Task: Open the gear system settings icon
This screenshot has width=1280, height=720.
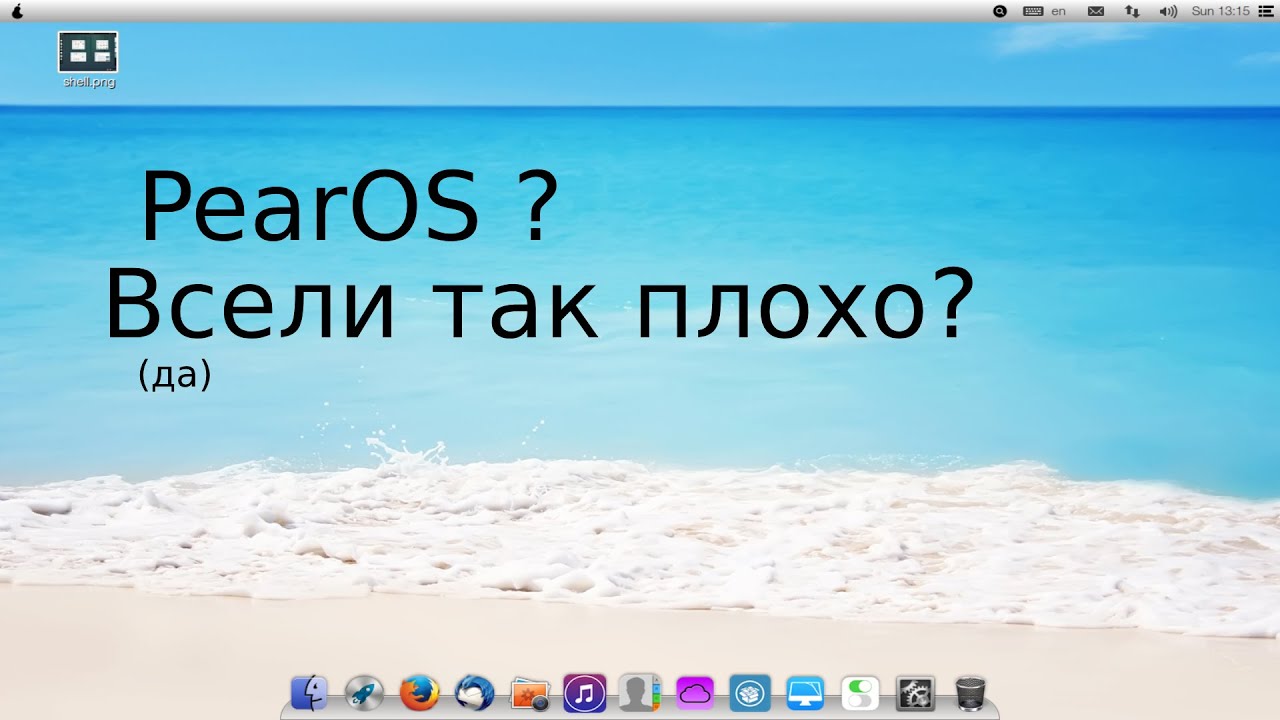Action: [915, 692]
